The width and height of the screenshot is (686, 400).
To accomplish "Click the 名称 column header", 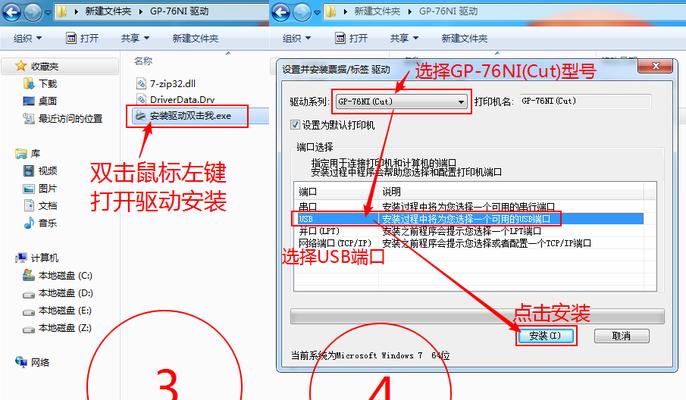I will pyautogui.click(x=144, y=61).
